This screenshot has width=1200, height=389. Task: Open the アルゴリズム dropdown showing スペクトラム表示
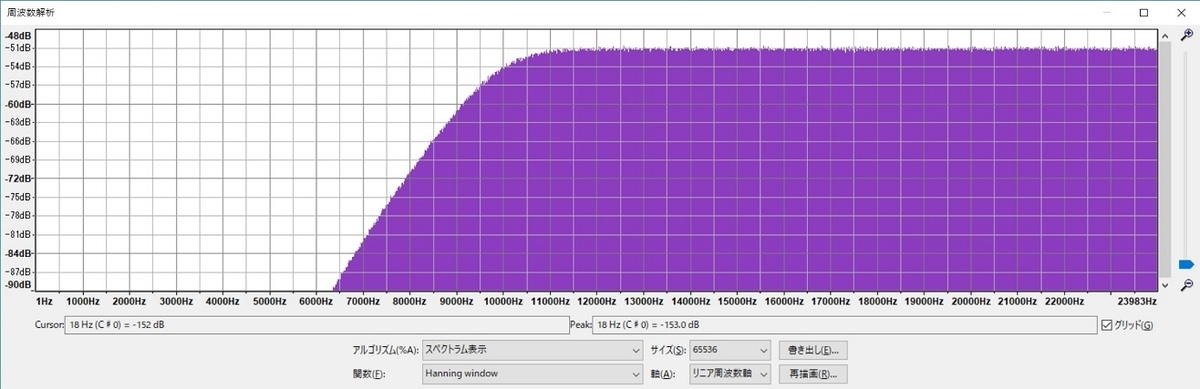[x=532, y=350]
